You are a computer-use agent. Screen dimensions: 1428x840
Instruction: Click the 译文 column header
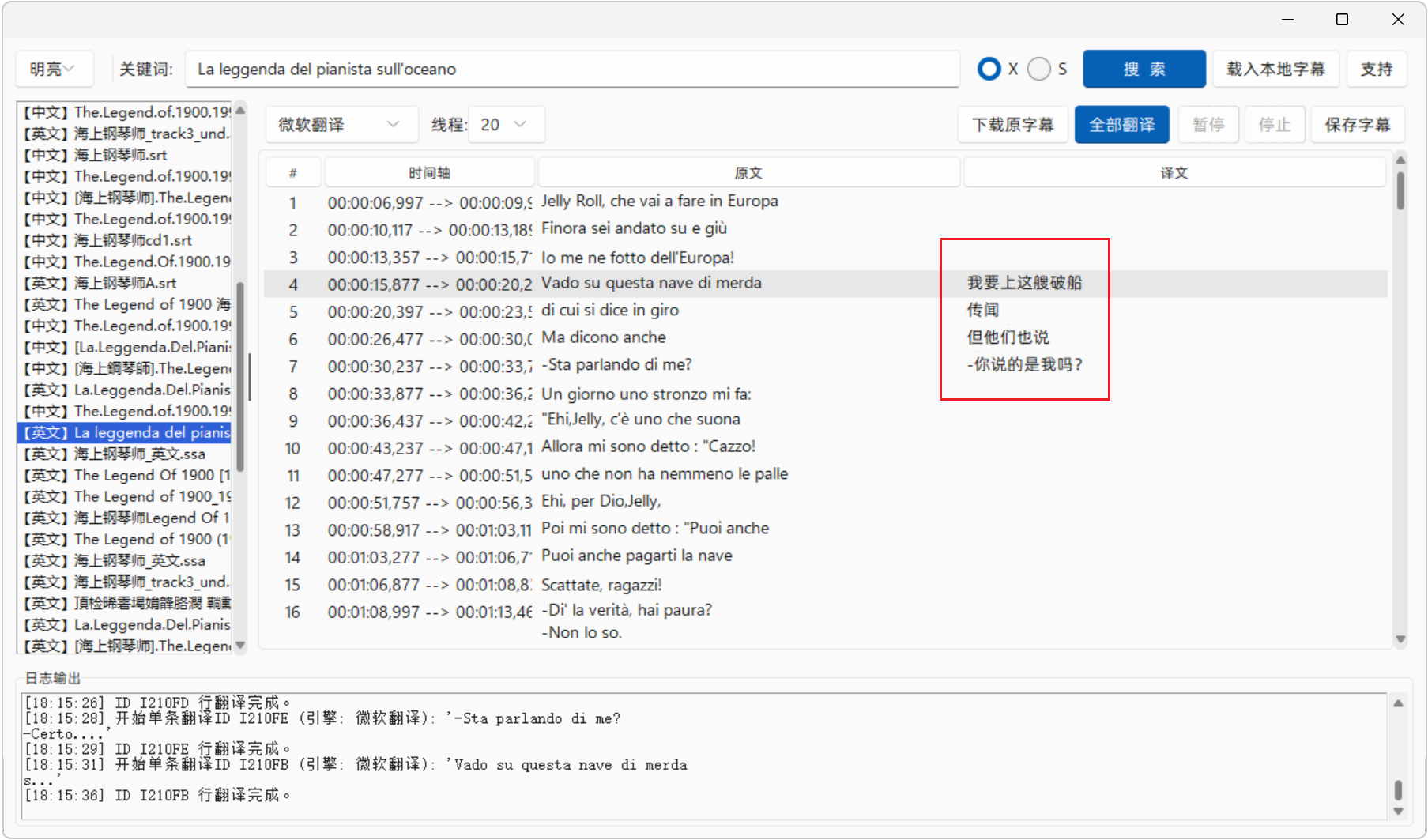(1174, 173)
